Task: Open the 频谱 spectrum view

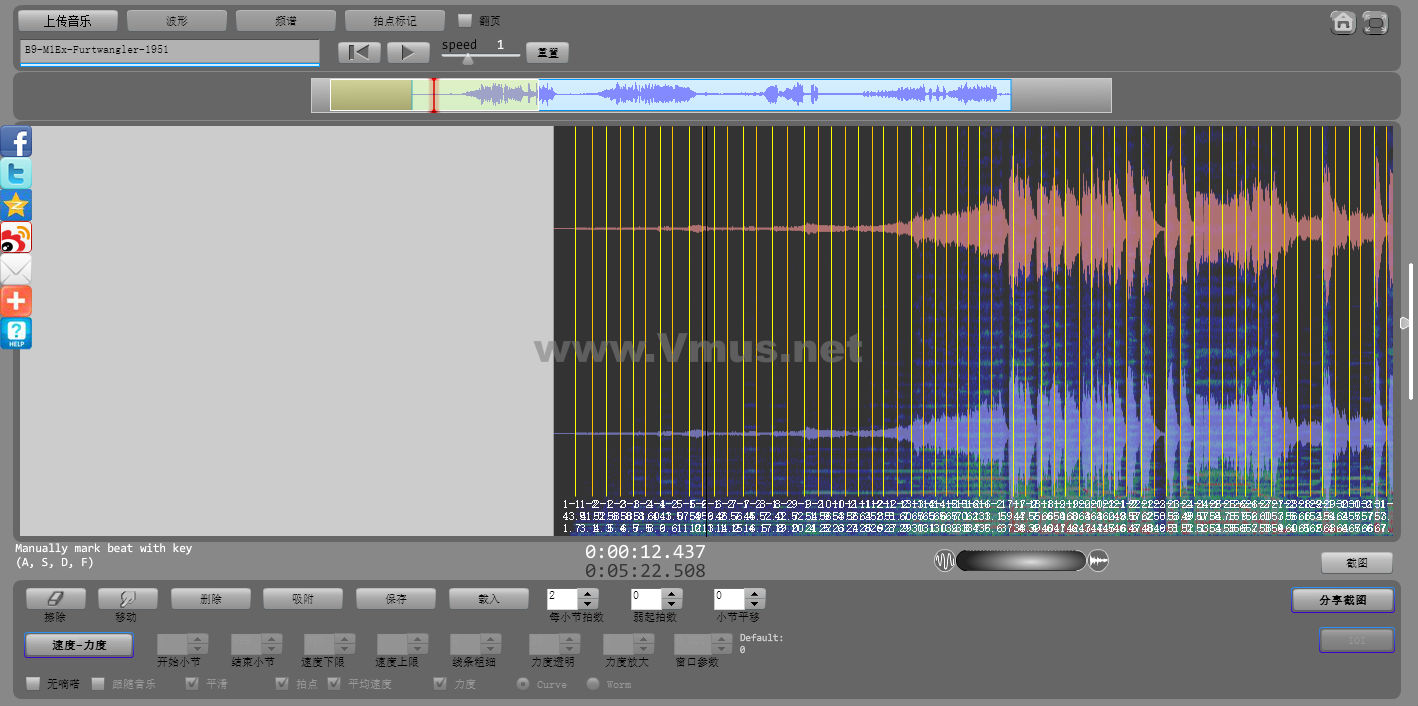Action: pos(285,20)
